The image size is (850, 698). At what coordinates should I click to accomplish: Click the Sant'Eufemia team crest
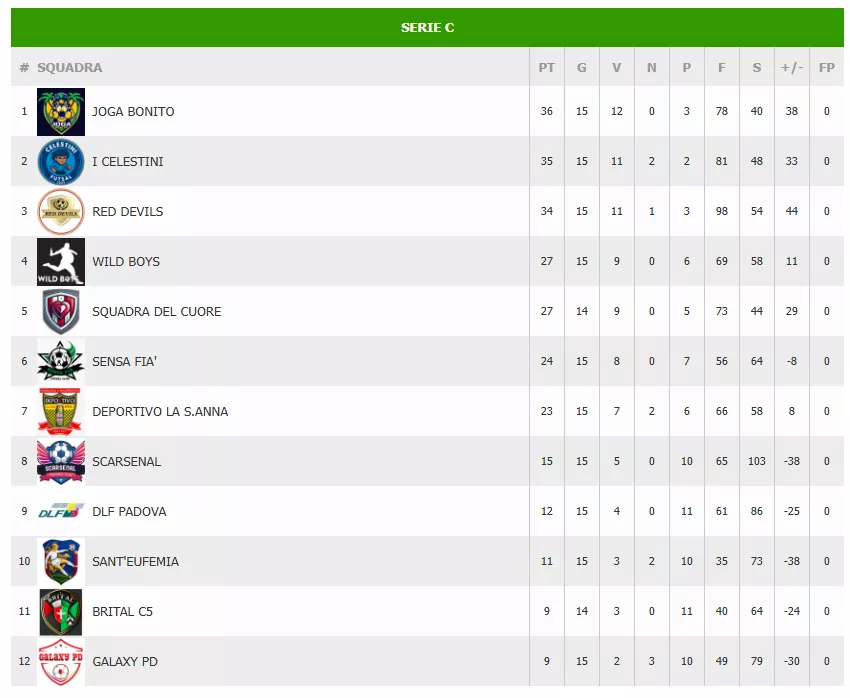[x=61, y=561]
